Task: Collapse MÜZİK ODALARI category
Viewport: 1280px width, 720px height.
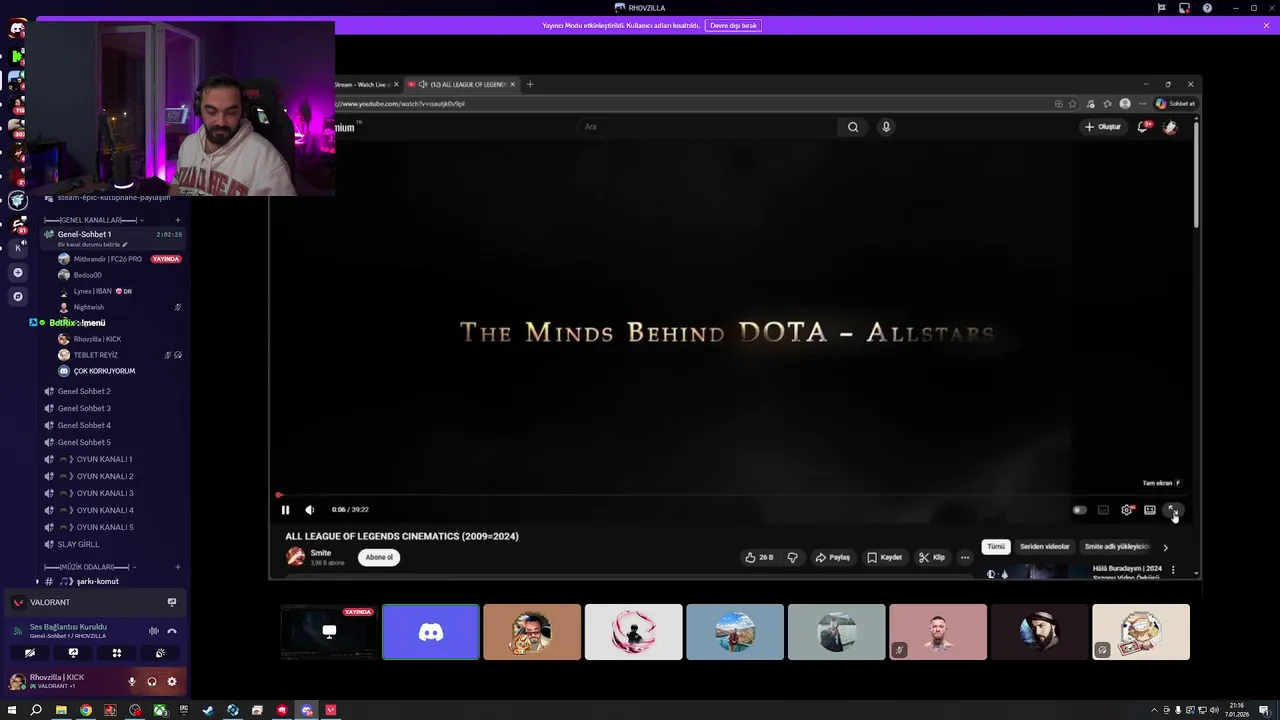Action: (91, 567)
